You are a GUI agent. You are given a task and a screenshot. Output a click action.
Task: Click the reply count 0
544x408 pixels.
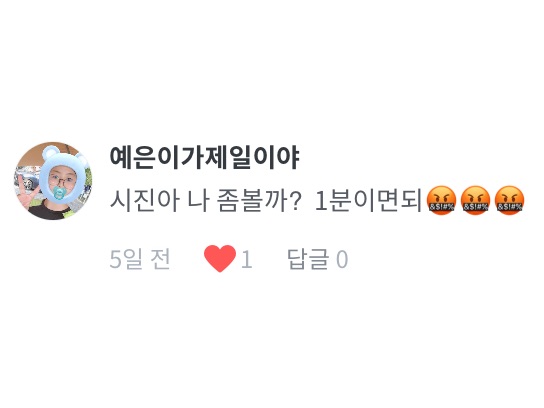[x=342, y=259]
